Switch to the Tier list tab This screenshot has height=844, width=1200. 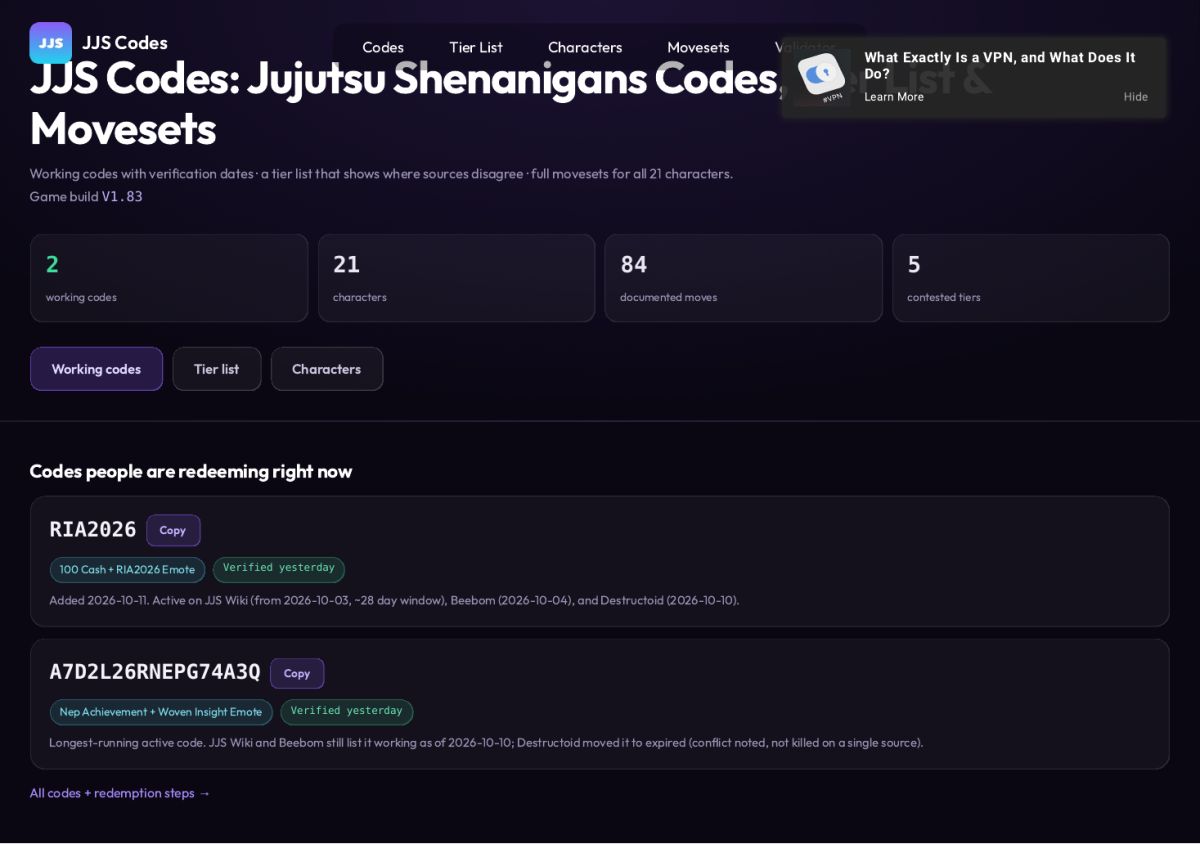pos(217,369)
